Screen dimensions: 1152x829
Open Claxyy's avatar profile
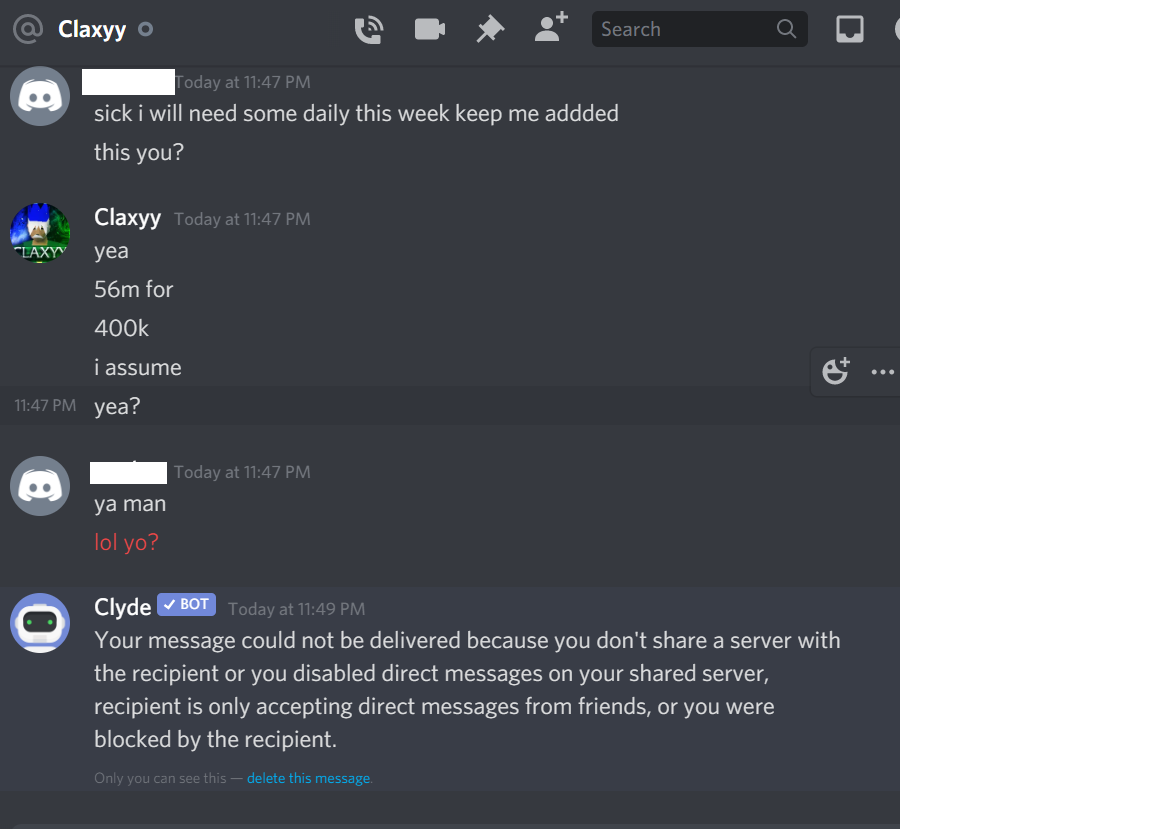(x=40, y=233)
